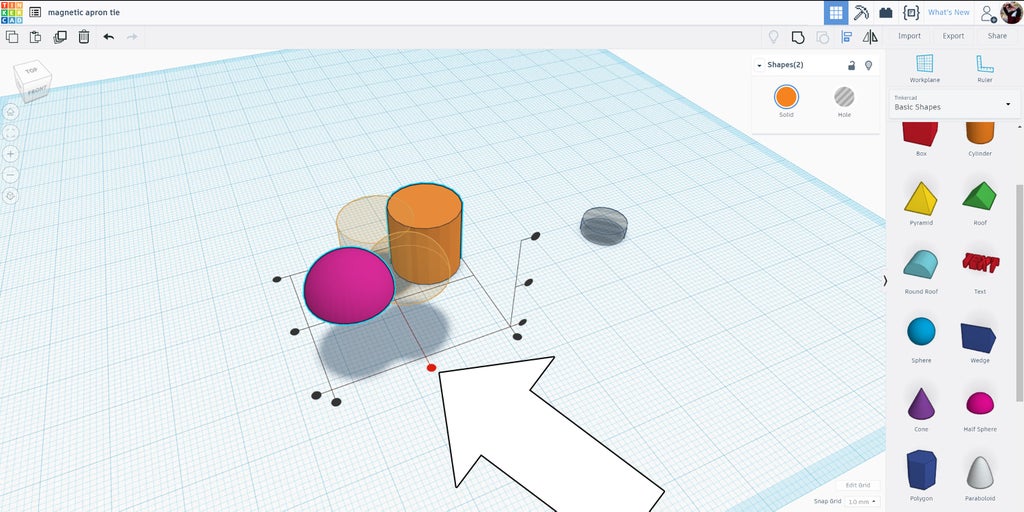Viewport: 1024px width, 512px height.
Task: Toggle hide selected shapes lightbulb
Action: click(869, 65)
